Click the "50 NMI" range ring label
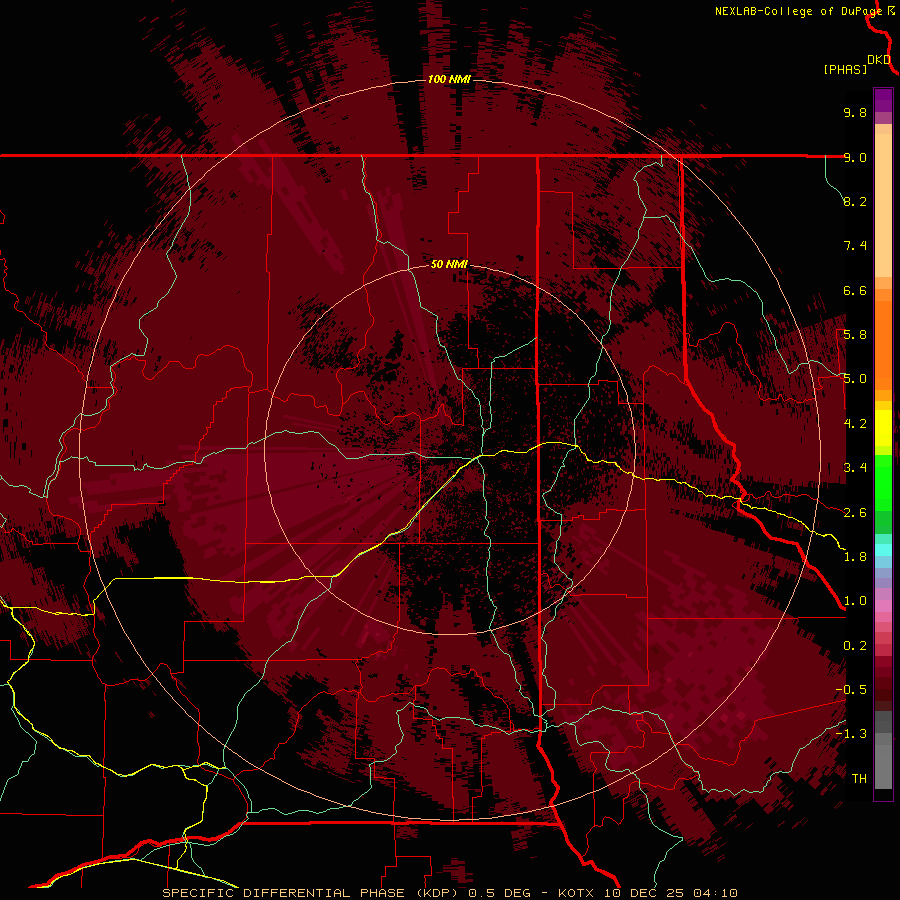Screen dimensions: 900x900 coord(449,264)
